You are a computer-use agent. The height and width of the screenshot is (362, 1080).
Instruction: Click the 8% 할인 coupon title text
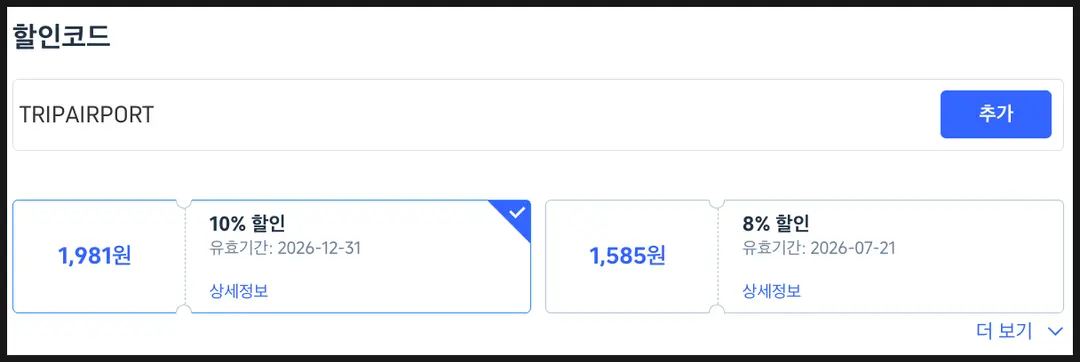click(776, 223)
